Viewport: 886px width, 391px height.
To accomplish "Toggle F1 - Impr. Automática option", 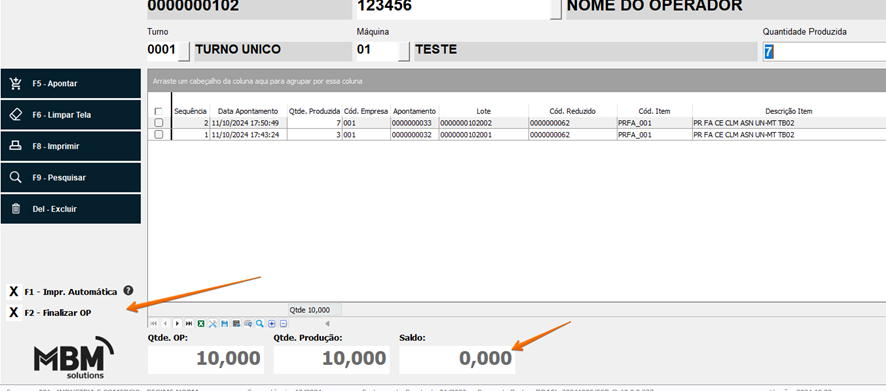I will [14, 292].
